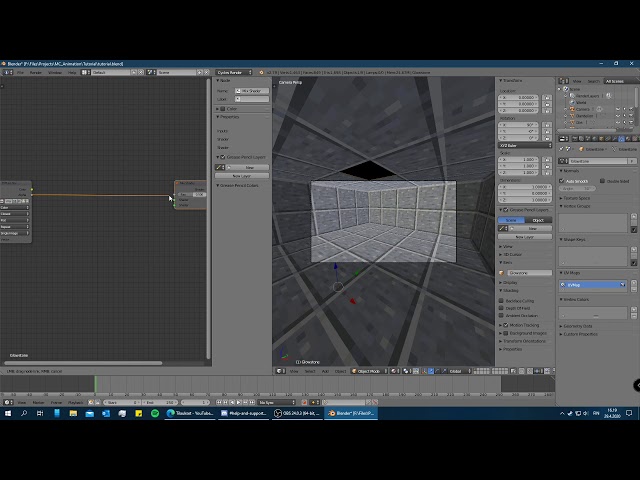
Task: Open the All Scenes outliner display dropdown
Action: coord(621,81)
